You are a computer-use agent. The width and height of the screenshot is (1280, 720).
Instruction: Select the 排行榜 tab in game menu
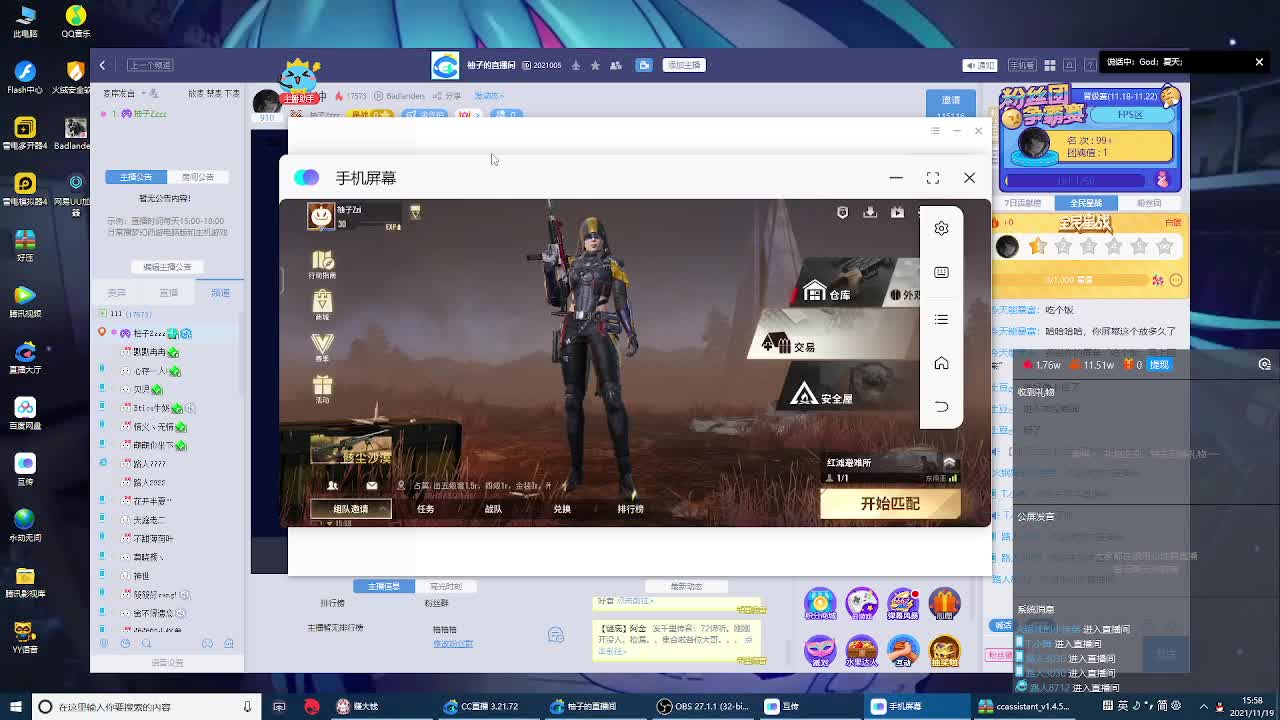click(x=630, y=509)
